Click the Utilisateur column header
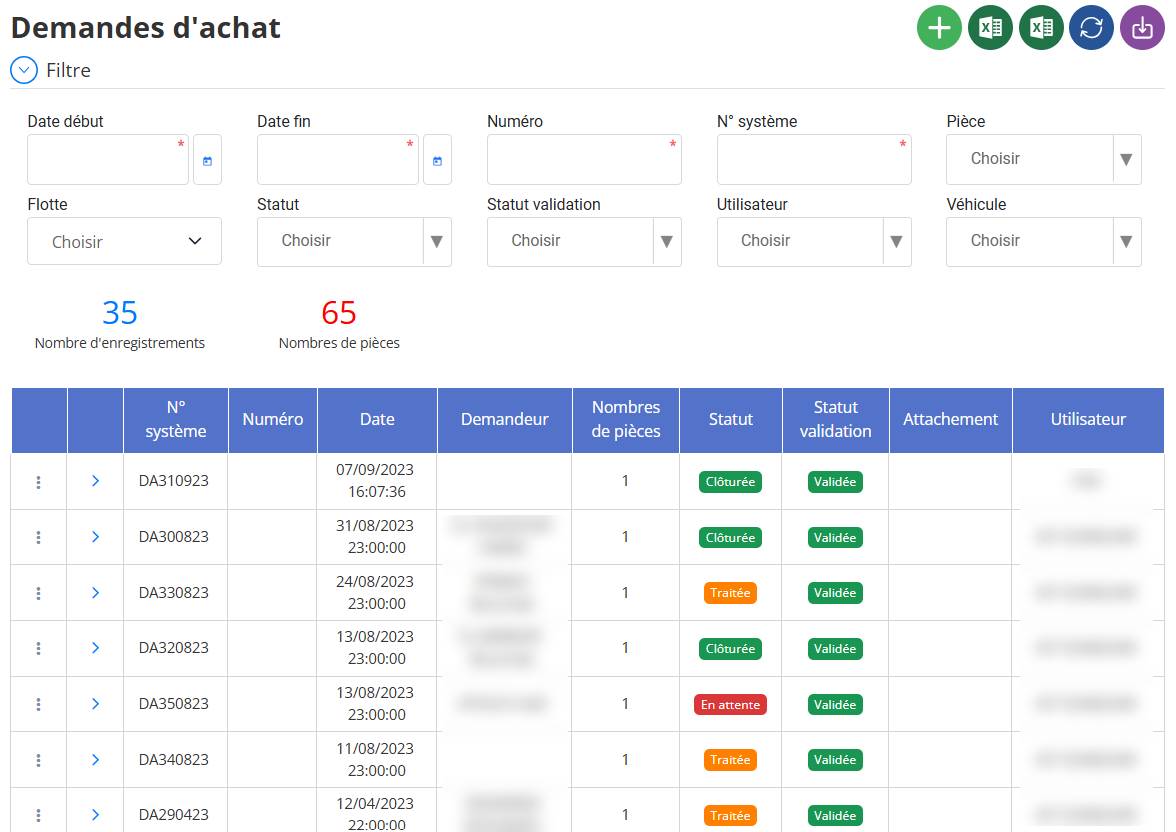Image resolution: width=1176 pixels, height=832 pixels. (1088, 419)
